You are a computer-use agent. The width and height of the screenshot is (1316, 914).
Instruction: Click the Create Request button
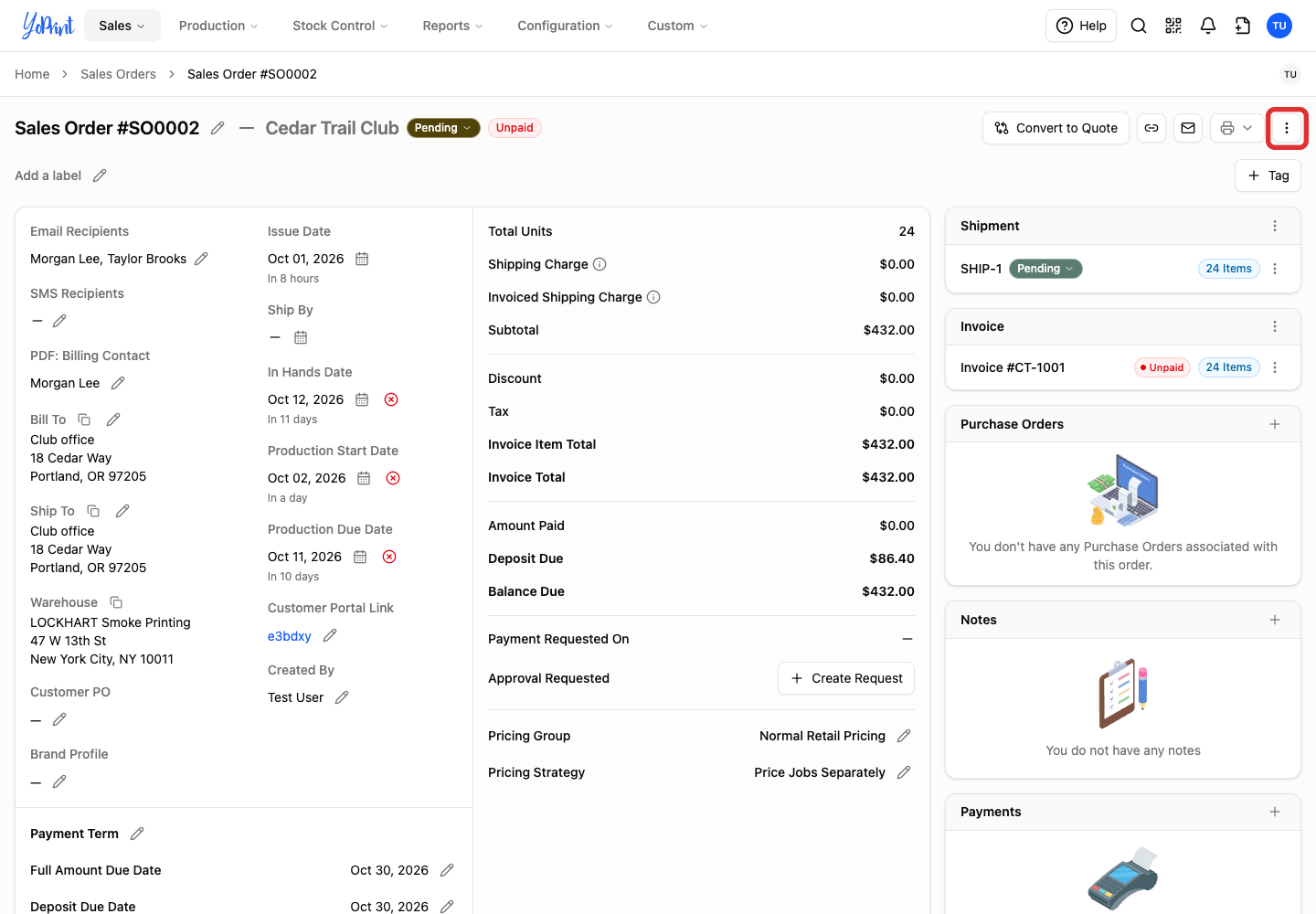click(846, 678)
